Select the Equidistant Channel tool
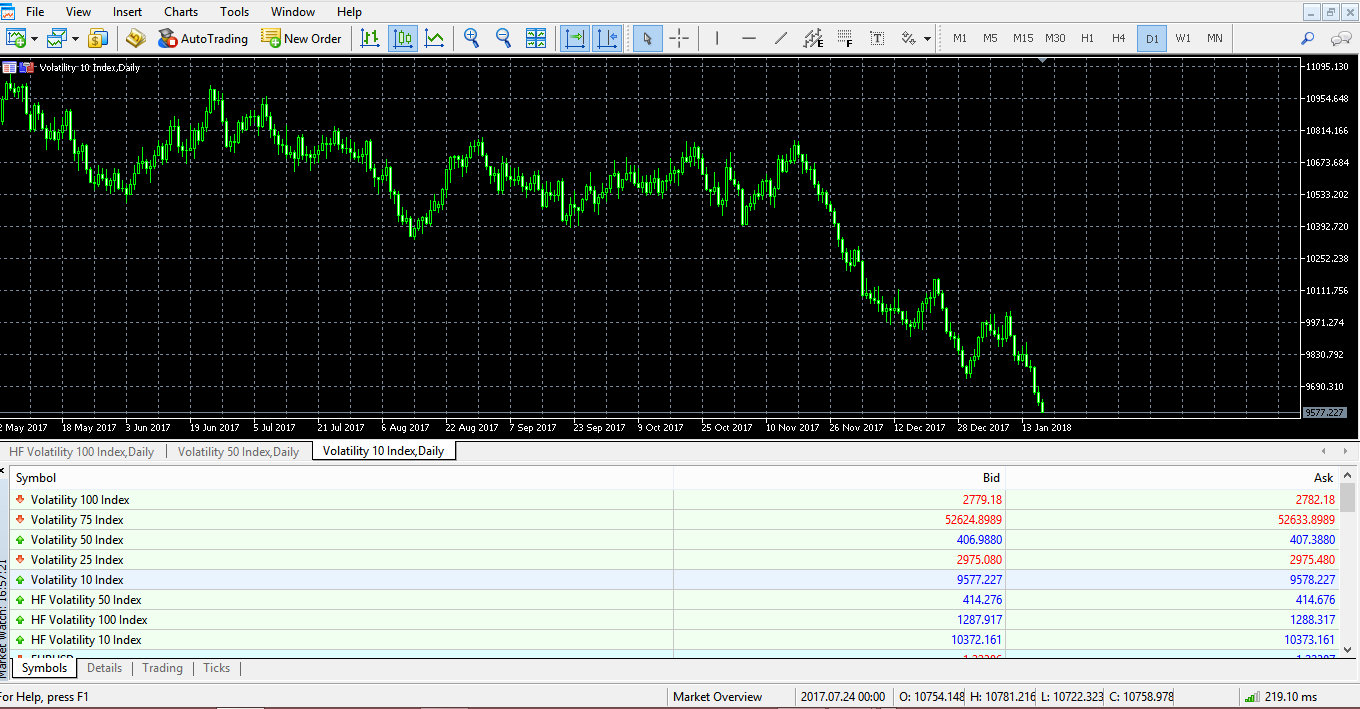Screen dimensions: 1360x709 813,39
